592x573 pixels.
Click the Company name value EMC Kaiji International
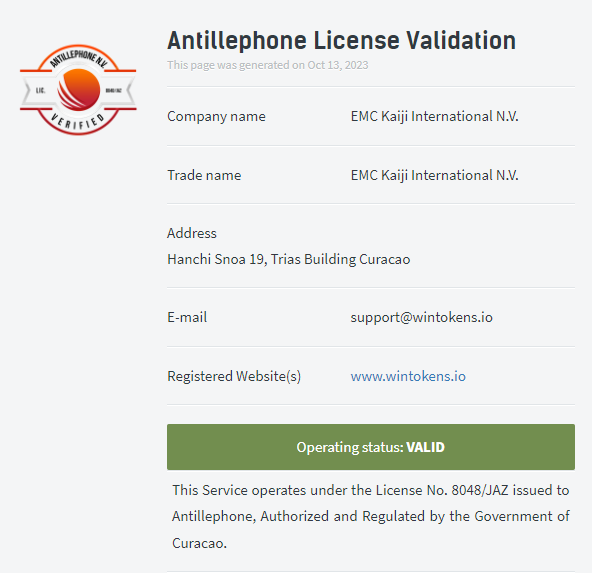(x=434, y=116)
